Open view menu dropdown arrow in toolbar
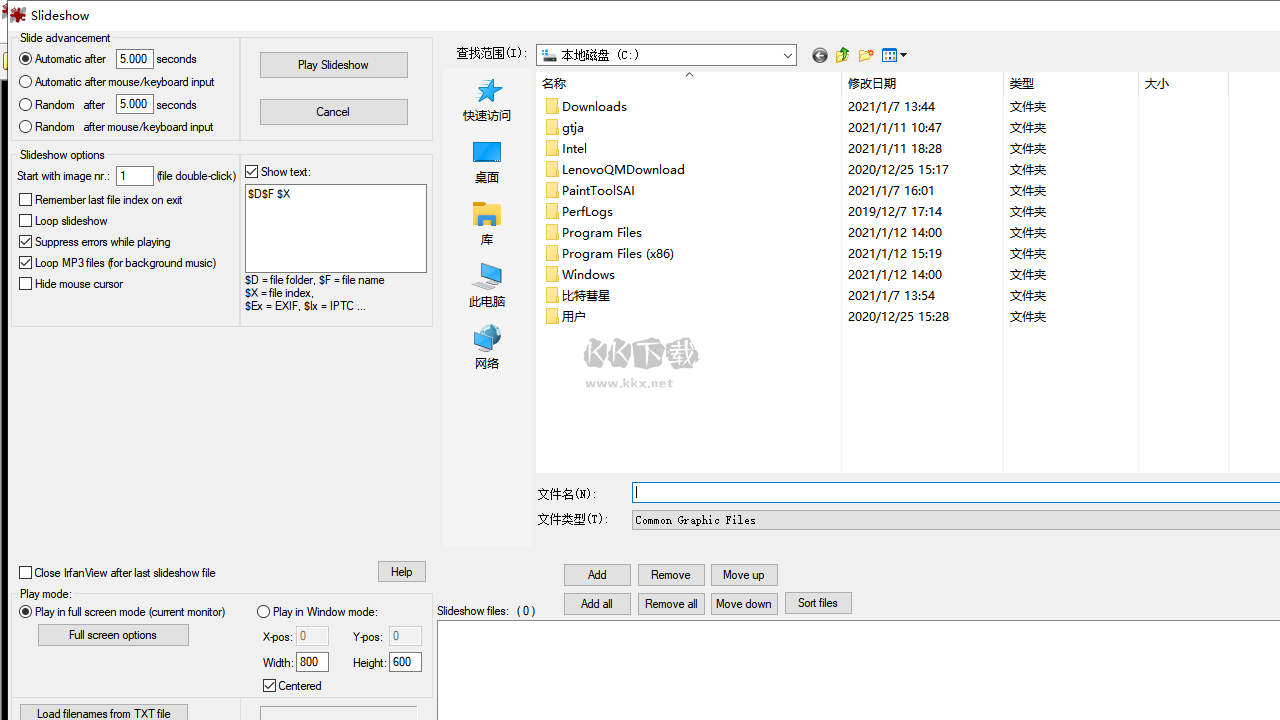This screenshot has width=1280, height=720. pos(902,56)
